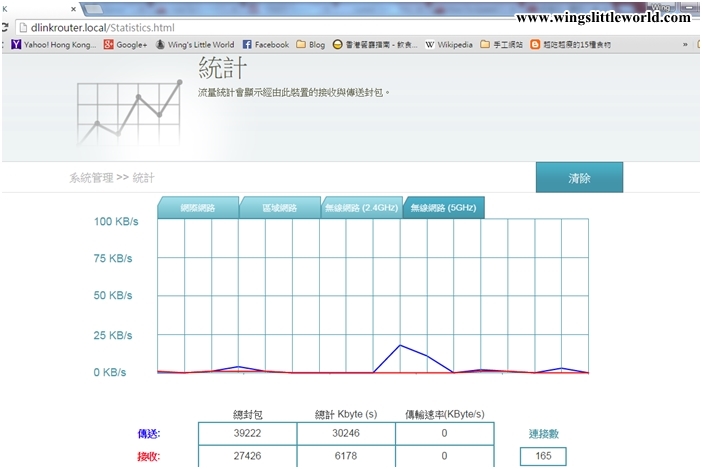The height and width of the screenshot is (469, 702).
Task: Open the Blog bookmarks folder
Action: pyautogui.click(x=310, y=45)
